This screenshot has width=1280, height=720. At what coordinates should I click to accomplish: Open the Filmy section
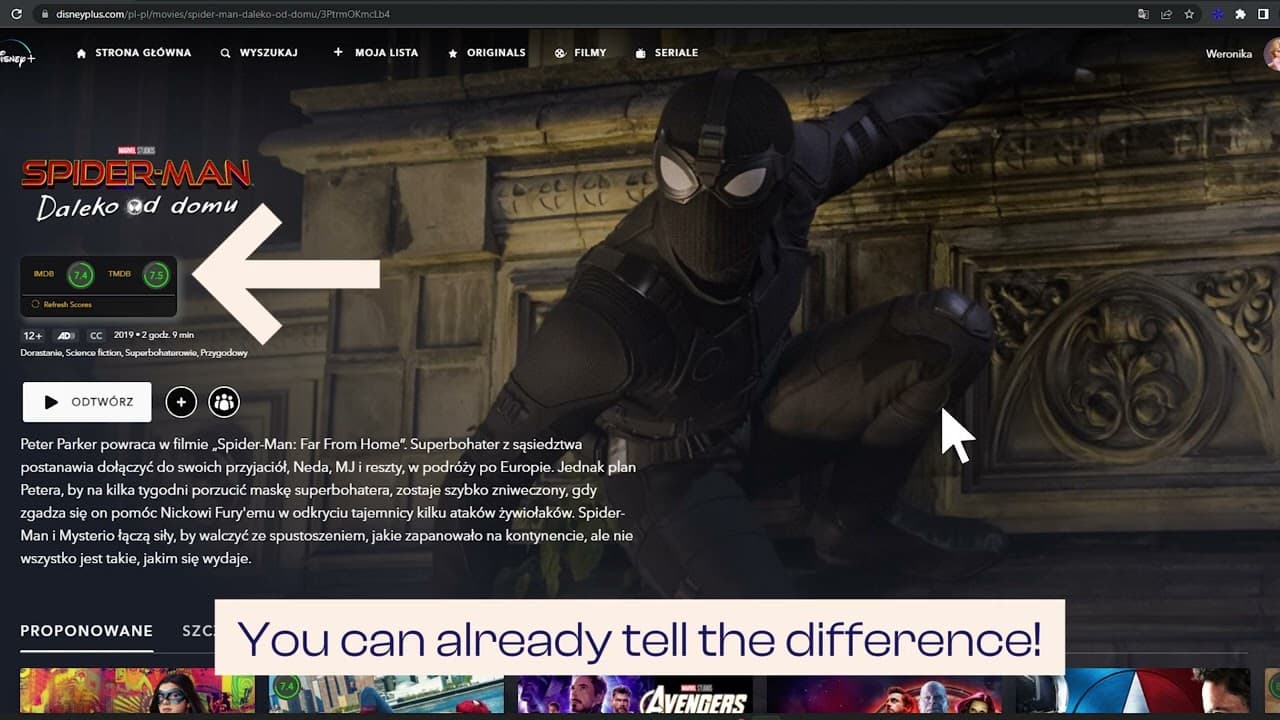[580, 53]
